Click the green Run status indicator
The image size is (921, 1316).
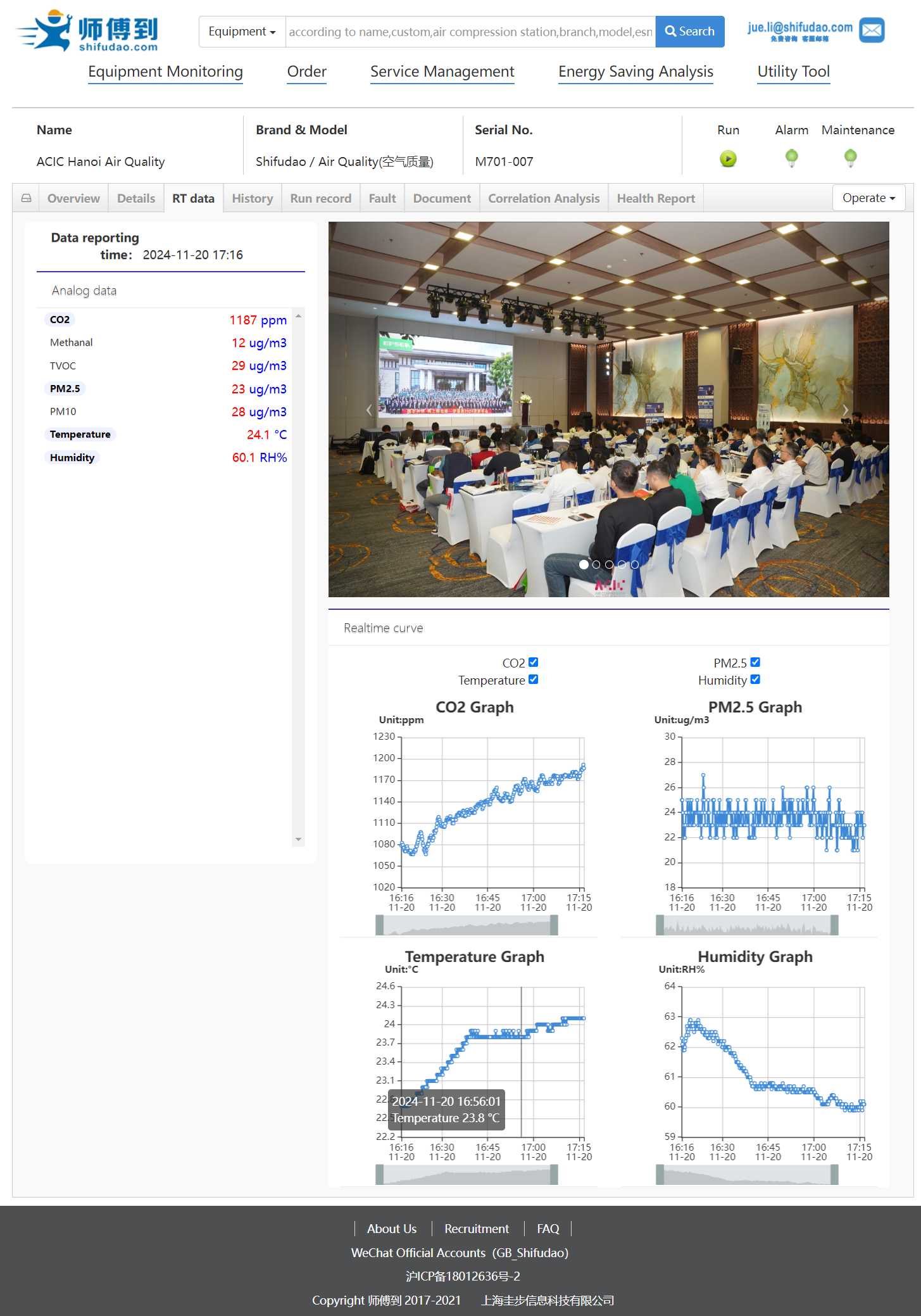pos(728,158)
